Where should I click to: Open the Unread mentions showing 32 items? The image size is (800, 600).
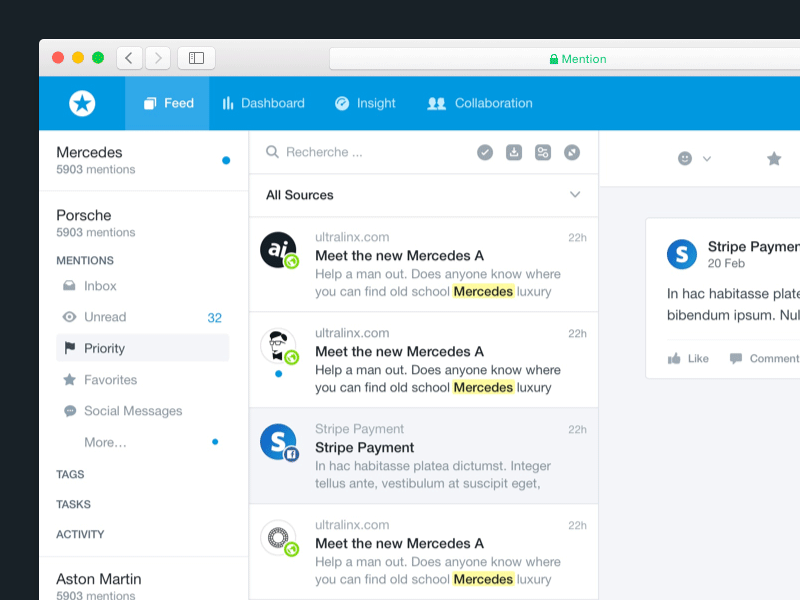[104, 317]
